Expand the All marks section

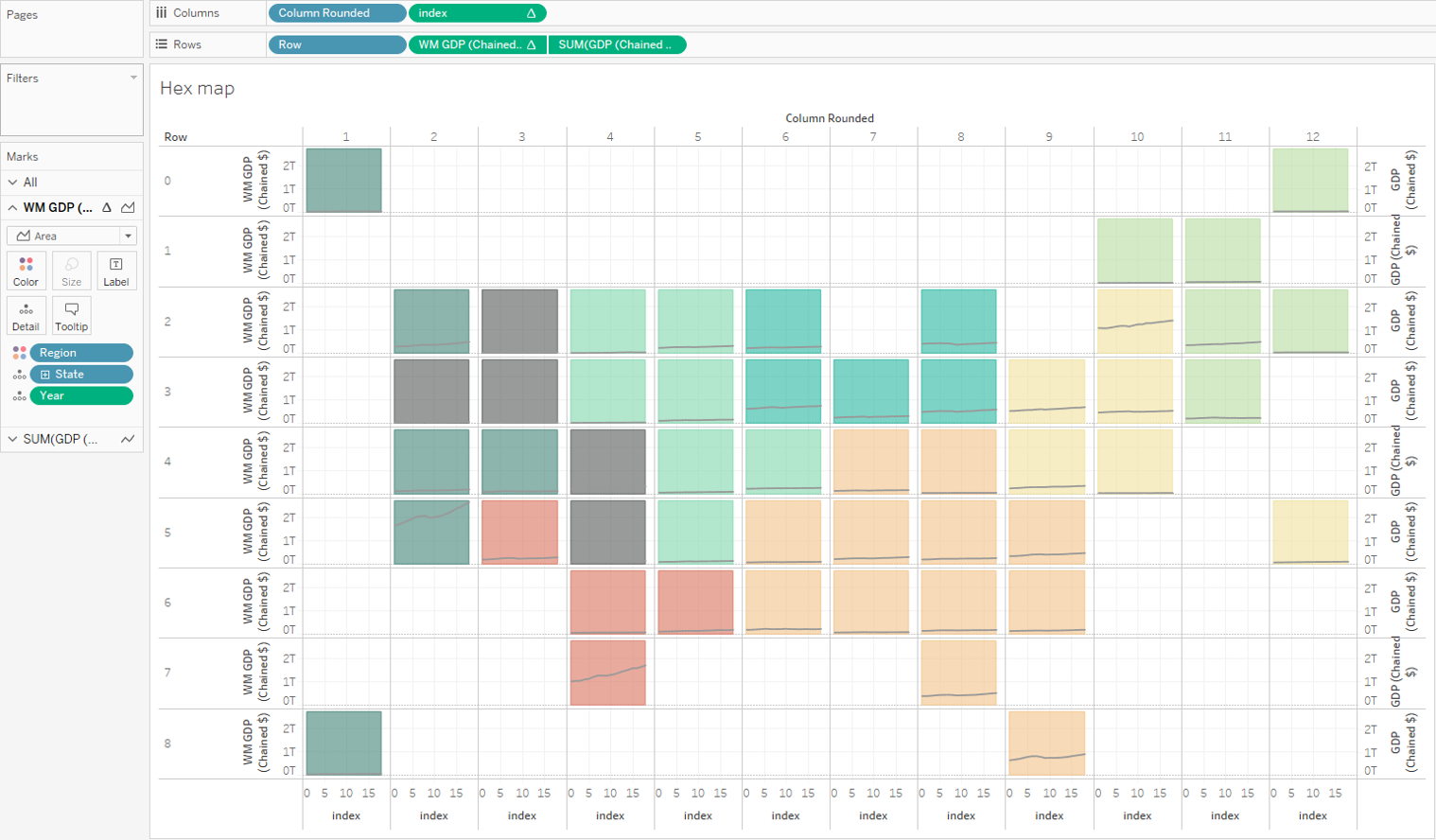(x=12, y=183)
